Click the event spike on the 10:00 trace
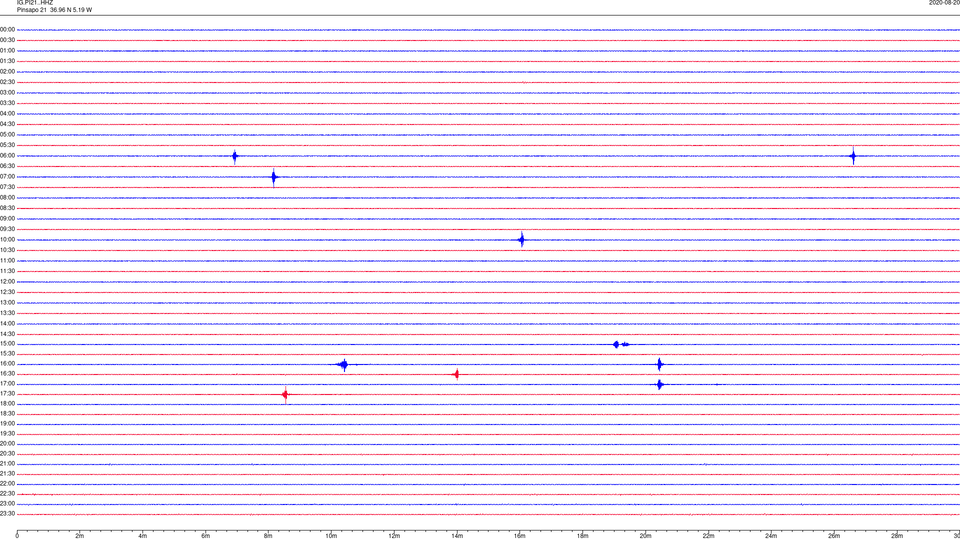This screenshot has width=960, height=540. 522,239
